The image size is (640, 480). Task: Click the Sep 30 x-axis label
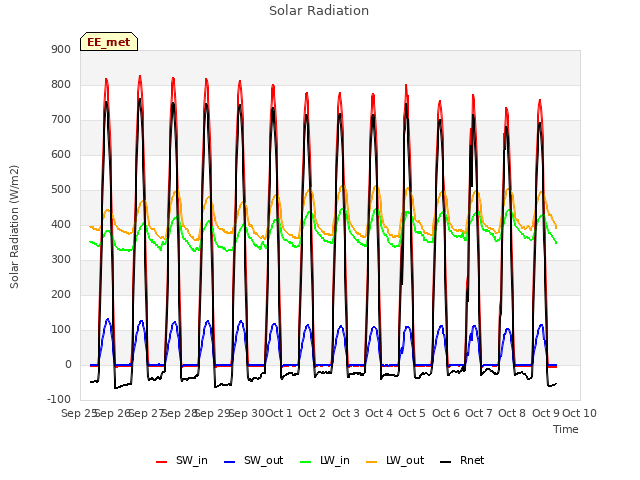point(246,413)
